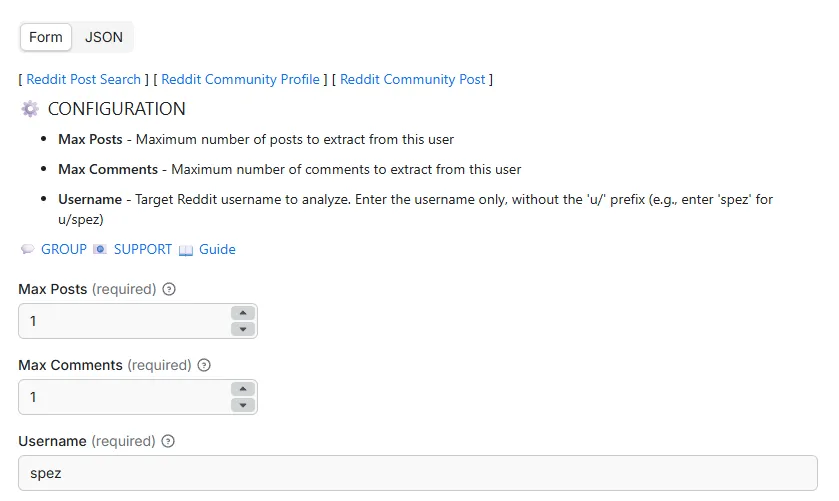
Task: Click the Username field containing spez
Action: (x=418, y=473)
